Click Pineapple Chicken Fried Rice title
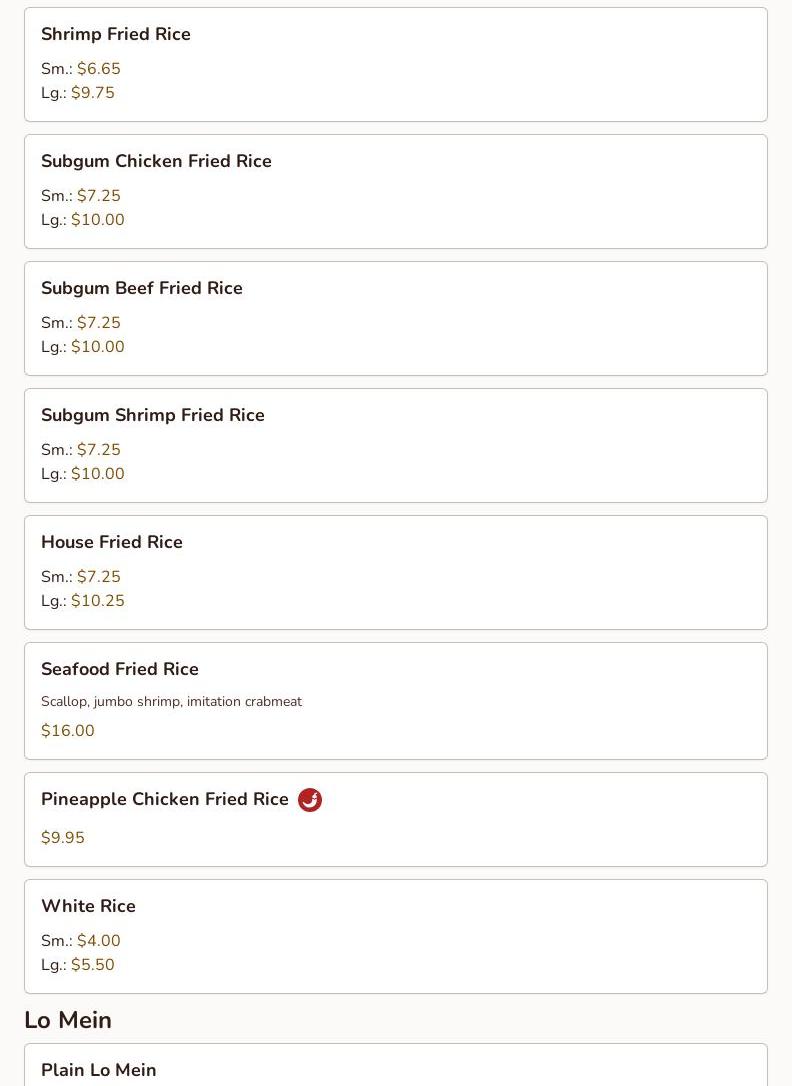This screenshot has height=1086, width=792. [x=165, y=799]
